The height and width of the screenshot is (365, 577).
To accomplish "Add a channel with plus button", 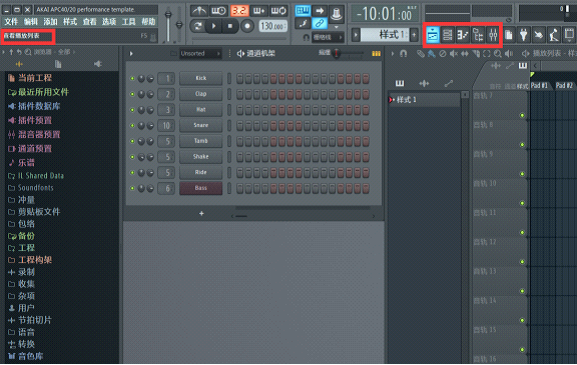I will point(201,213).
